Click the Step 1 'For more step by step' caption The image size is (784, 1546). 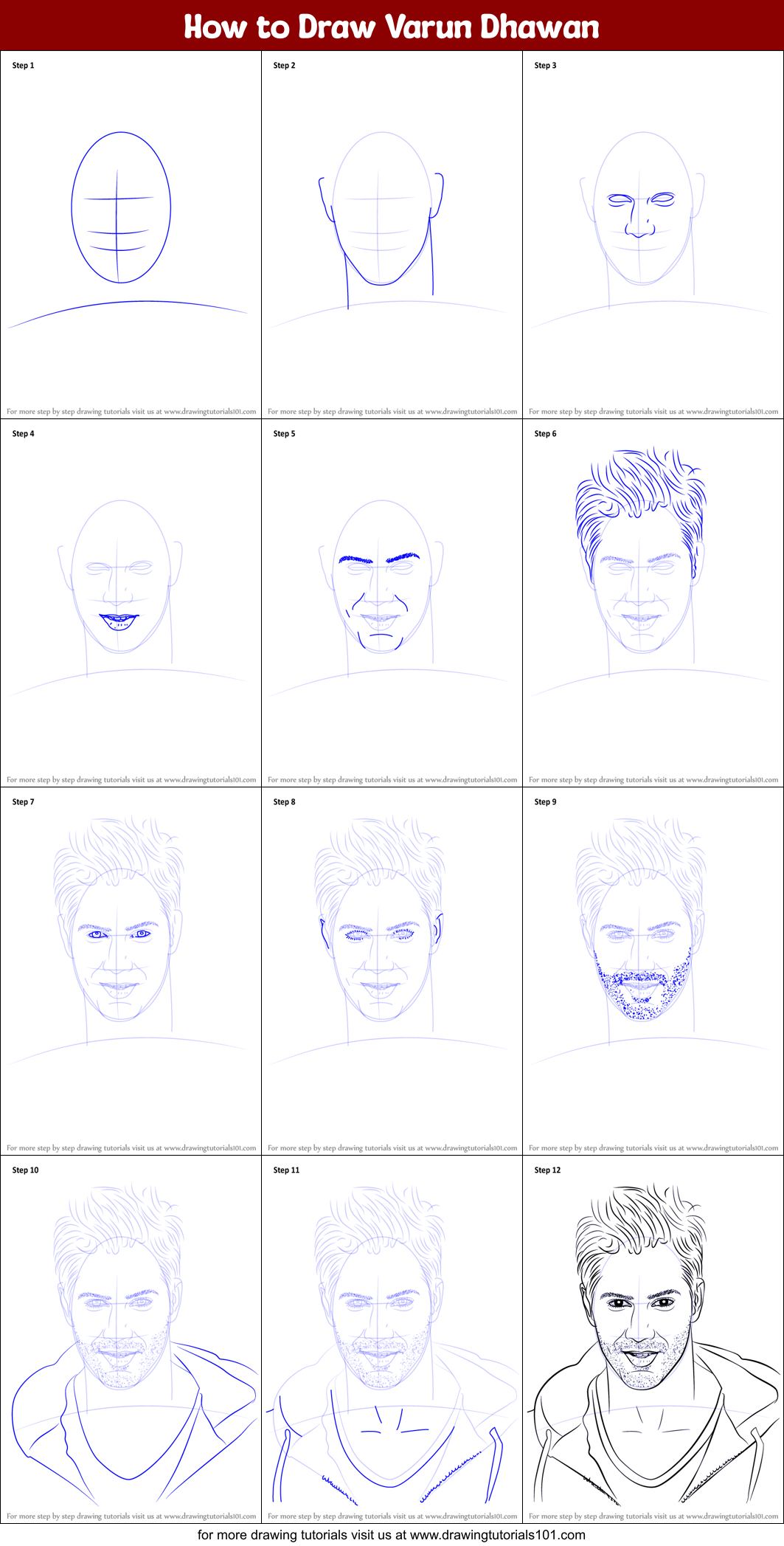click(x=131, y=412)
